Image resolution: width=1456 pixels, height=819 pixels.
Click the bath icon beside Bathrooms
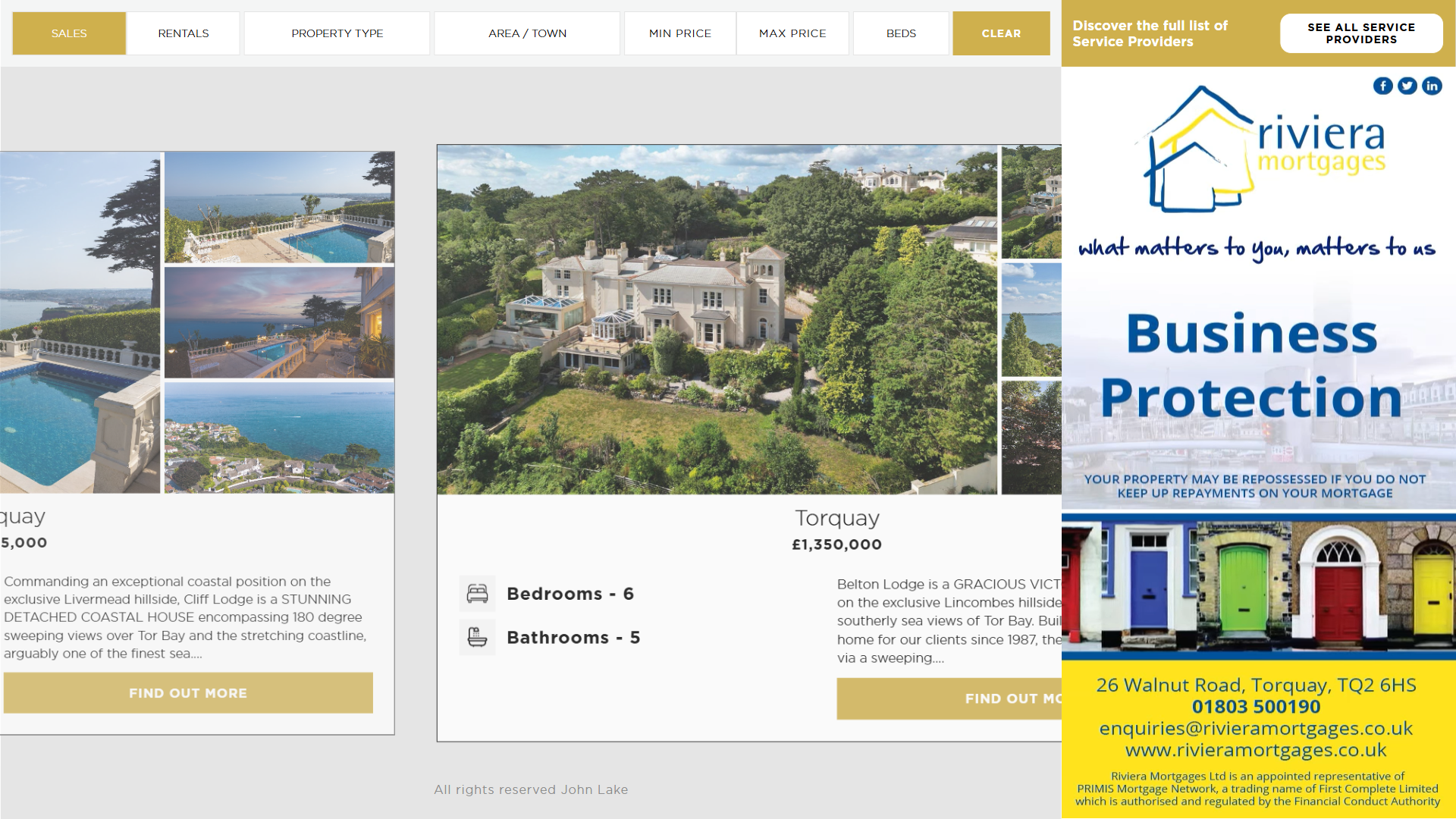[477, 638]
